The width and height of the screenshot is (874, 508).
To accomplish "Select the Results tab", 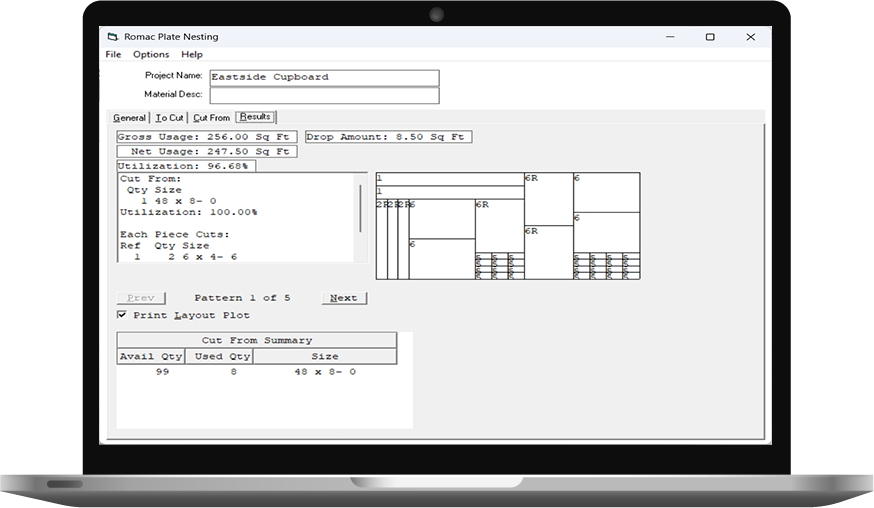I will tap(255, 117).
